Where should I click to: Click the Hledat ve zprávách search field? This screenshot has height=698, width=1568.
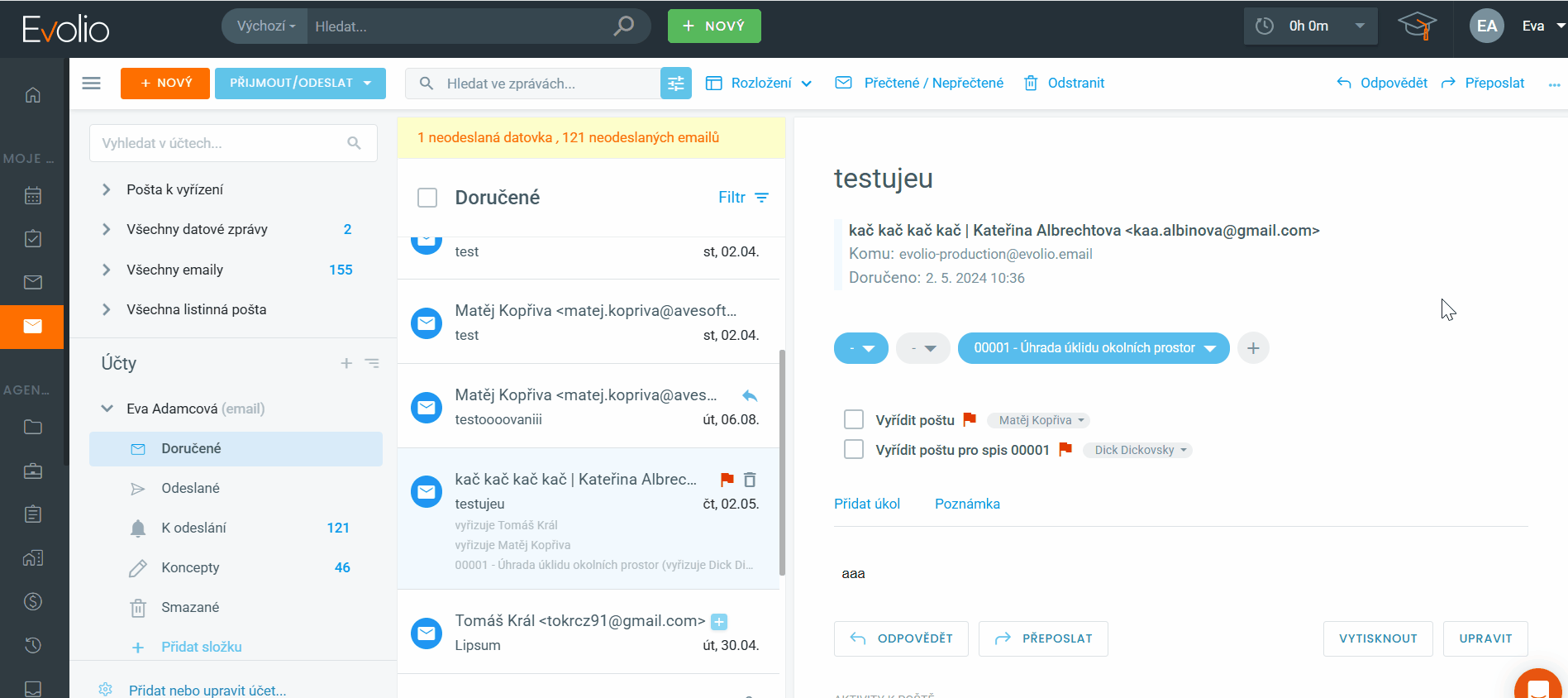(546, 84)
